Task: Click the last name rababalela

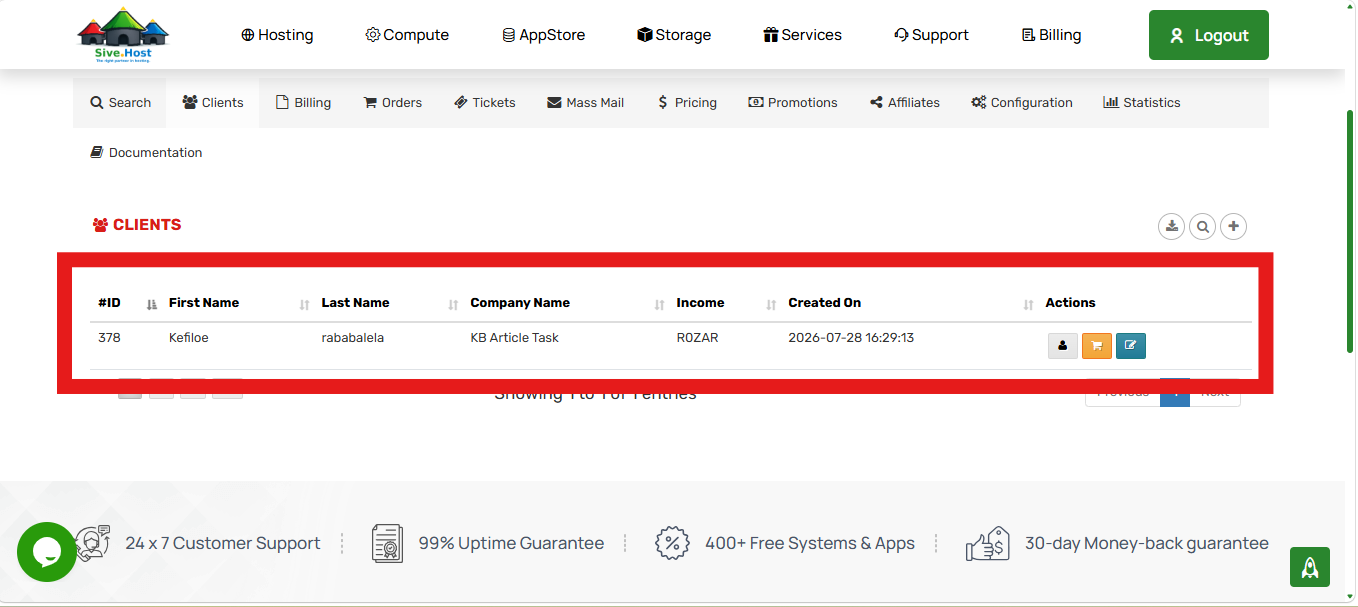Action: pyautogui.click(x=353, y=338)
